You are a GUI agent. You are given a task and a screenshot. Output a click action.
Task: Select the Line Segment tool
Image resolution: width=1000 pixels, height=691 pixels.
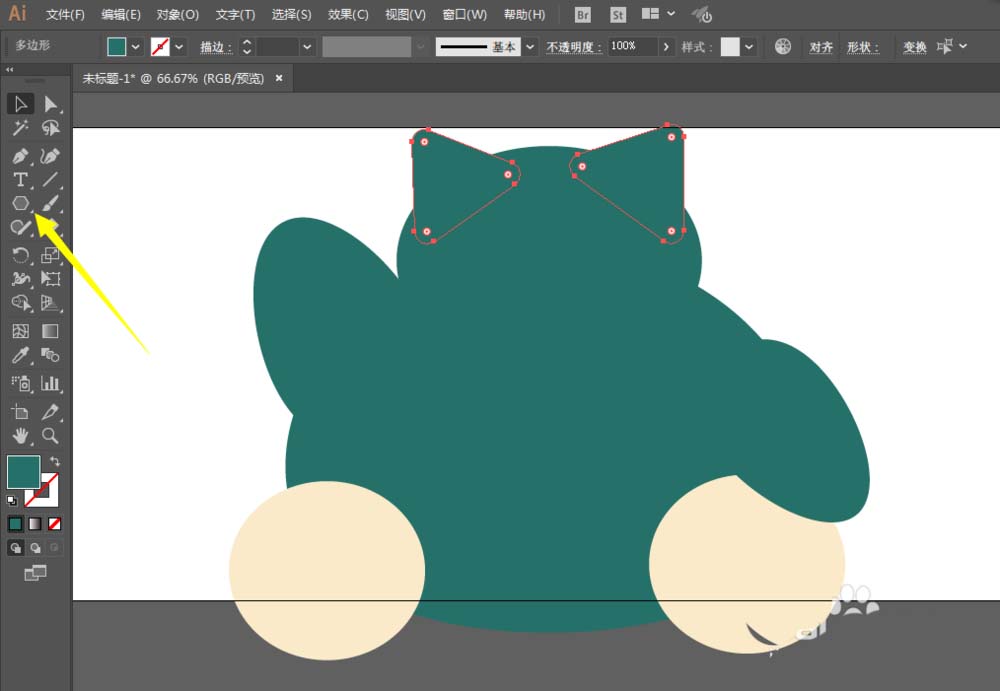[50, 179]
